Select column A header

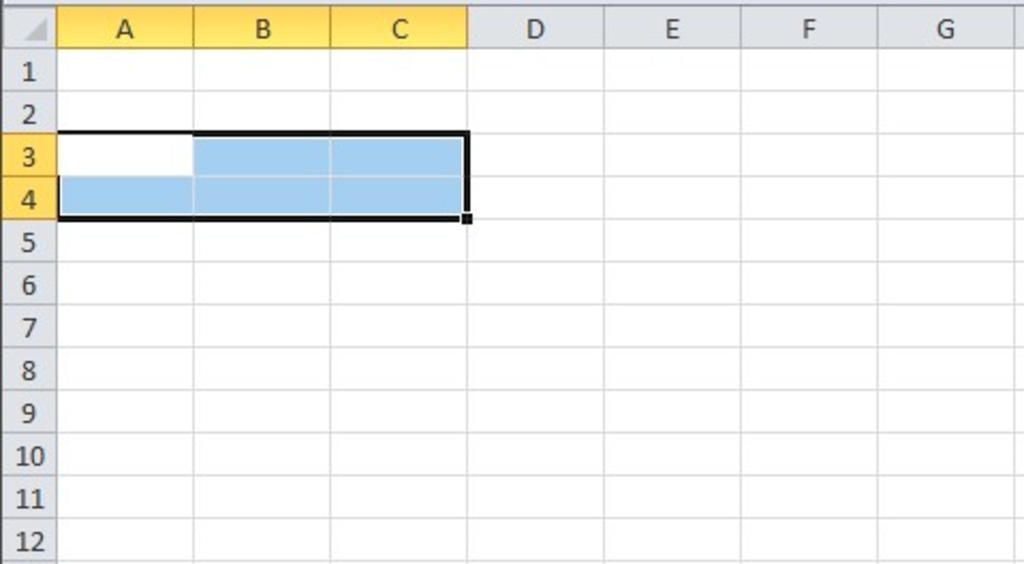(125, 29)
